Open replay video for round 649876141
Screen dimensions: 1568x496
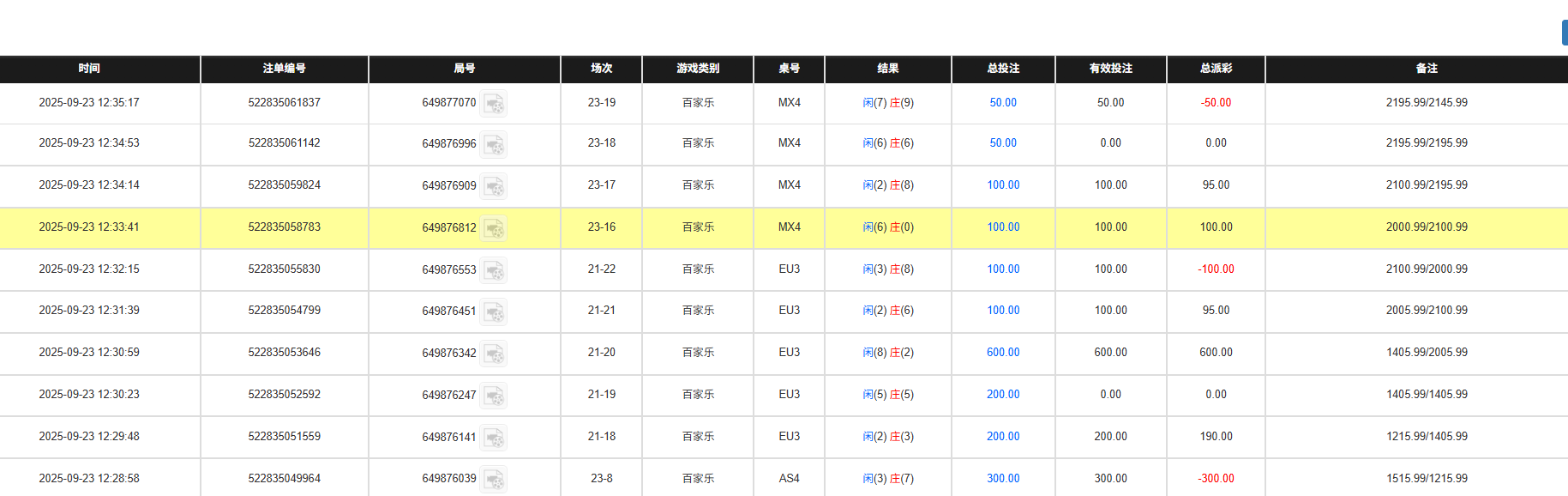click(x=495, y=437)
